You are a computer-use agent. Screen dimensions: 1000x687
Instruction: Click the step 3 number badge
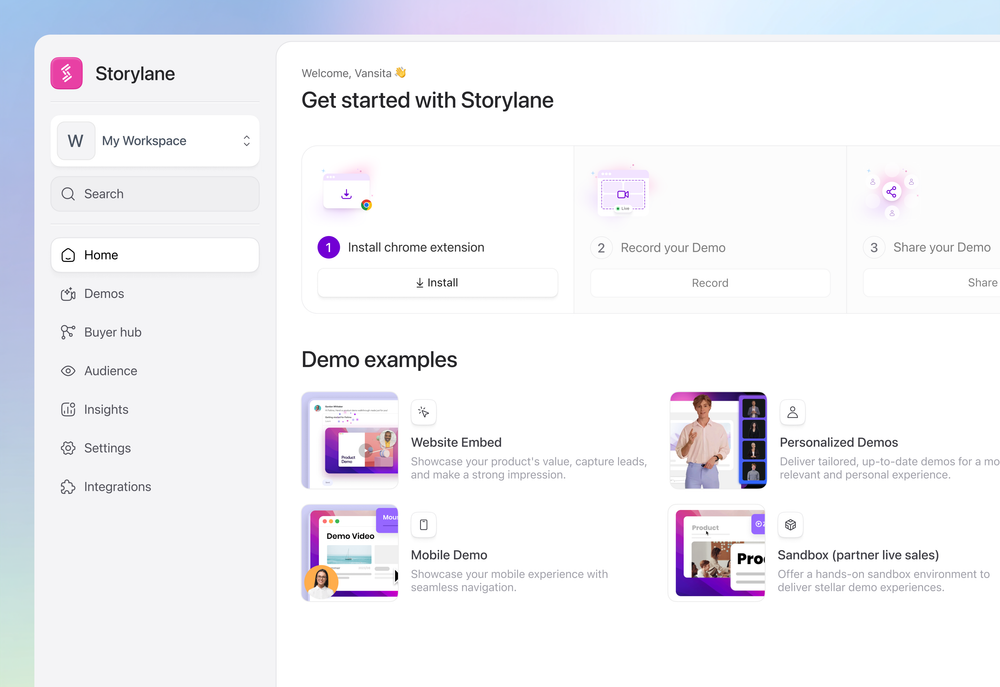tap(874, 247)
